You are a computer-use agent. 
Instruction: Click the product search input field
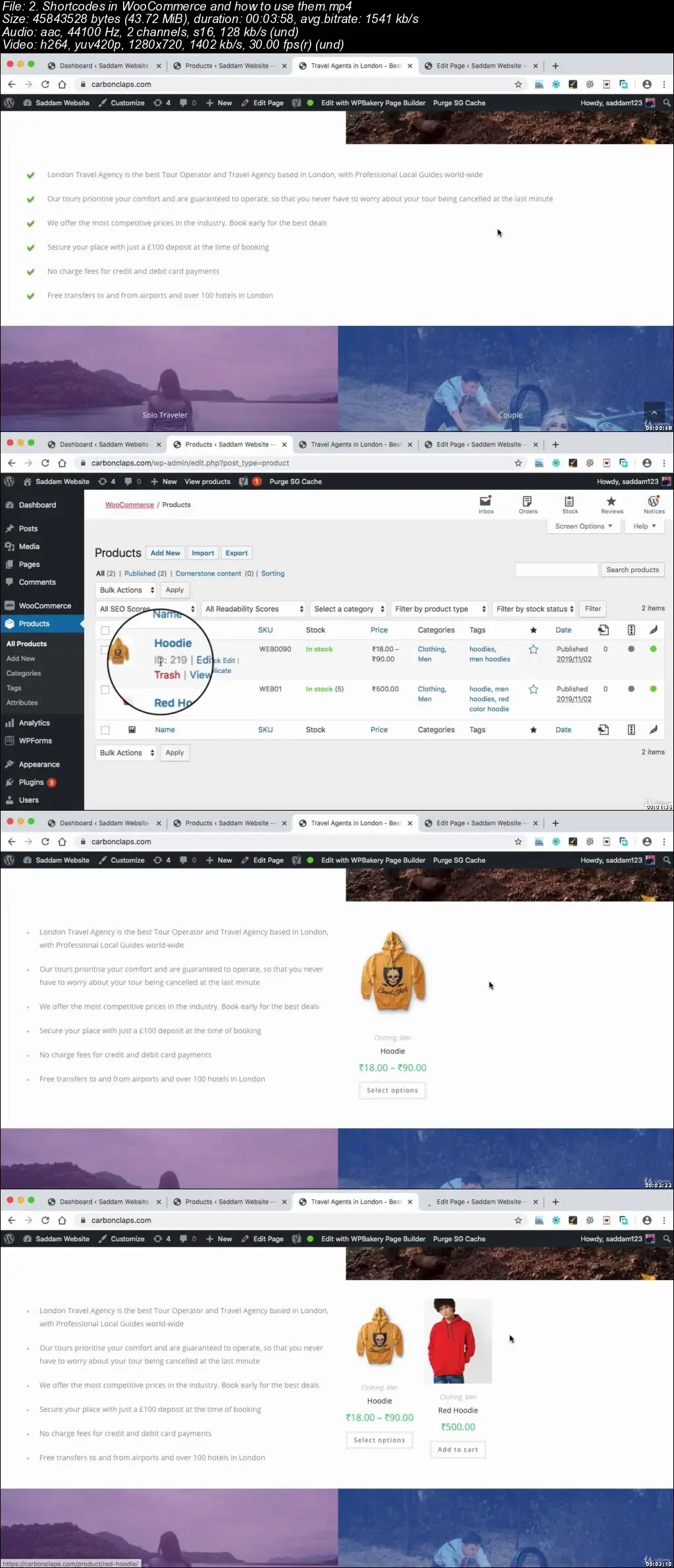[x=556, y=570]
